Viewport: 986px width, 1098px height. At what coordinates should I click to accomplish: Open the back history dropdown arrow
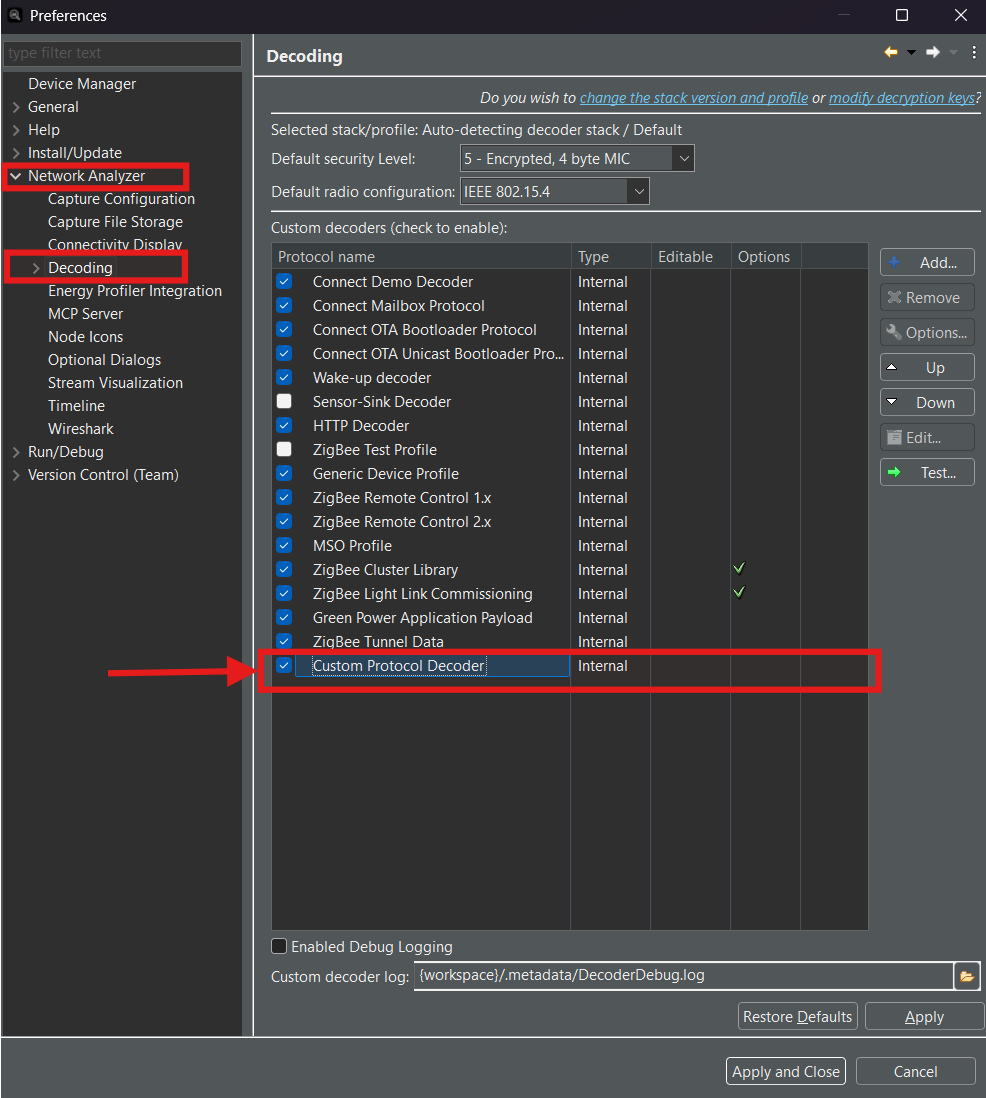[911, 53]
